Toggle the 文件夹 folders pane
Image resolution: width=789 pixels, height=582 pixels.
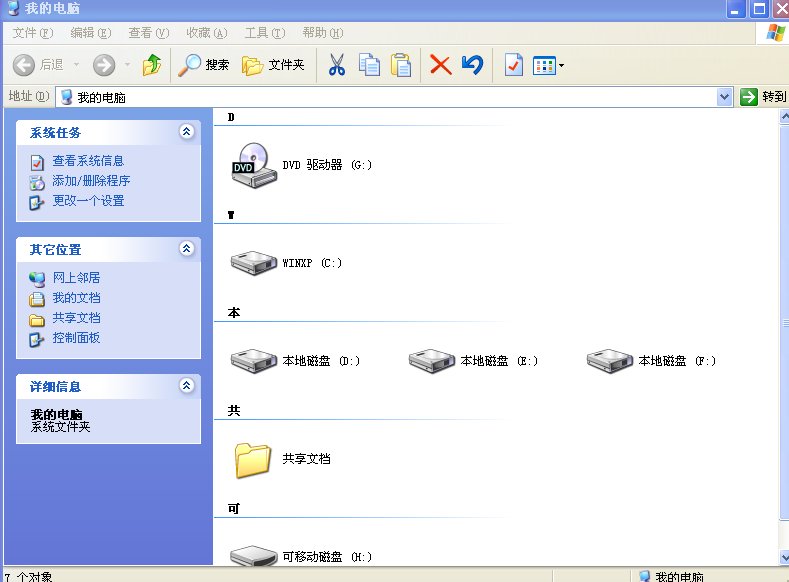(x=273, y=65)
